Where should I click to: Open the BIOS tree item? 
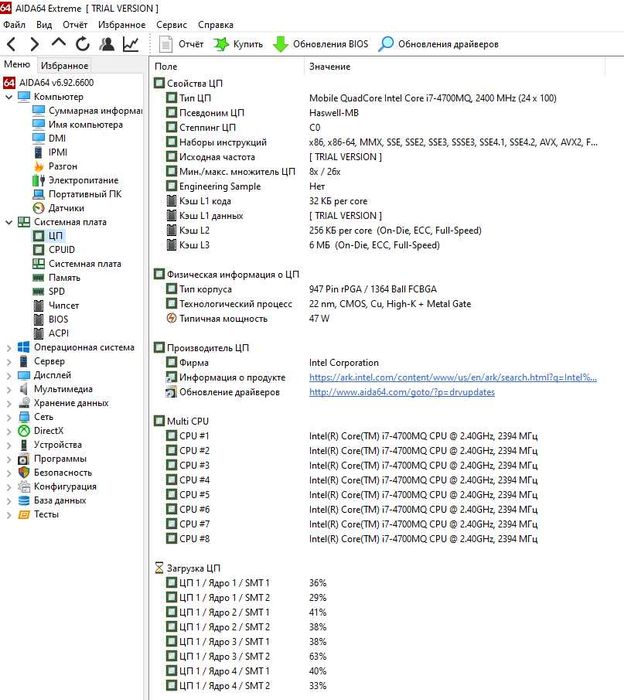[51, 319]
